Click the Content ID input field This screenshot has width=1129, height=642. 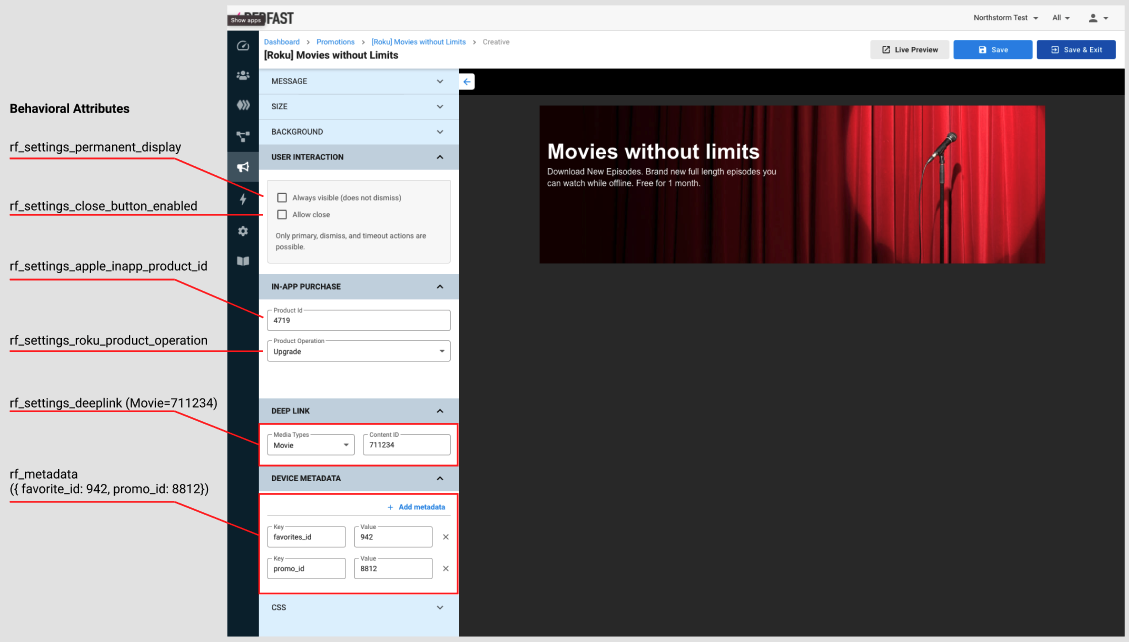[x=407, y=445]
